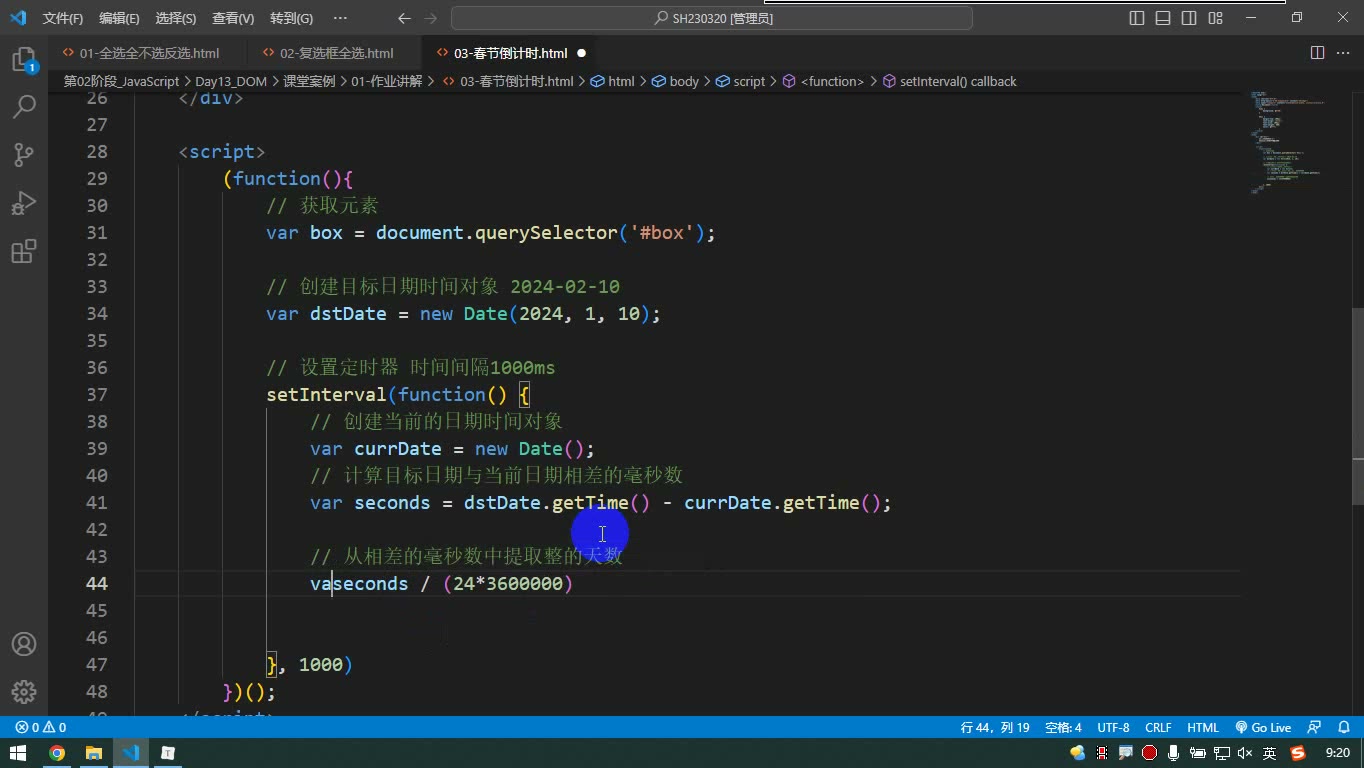Change language mode HTML in status bar
The image size is (1364, 768).
coord(1203,728)
